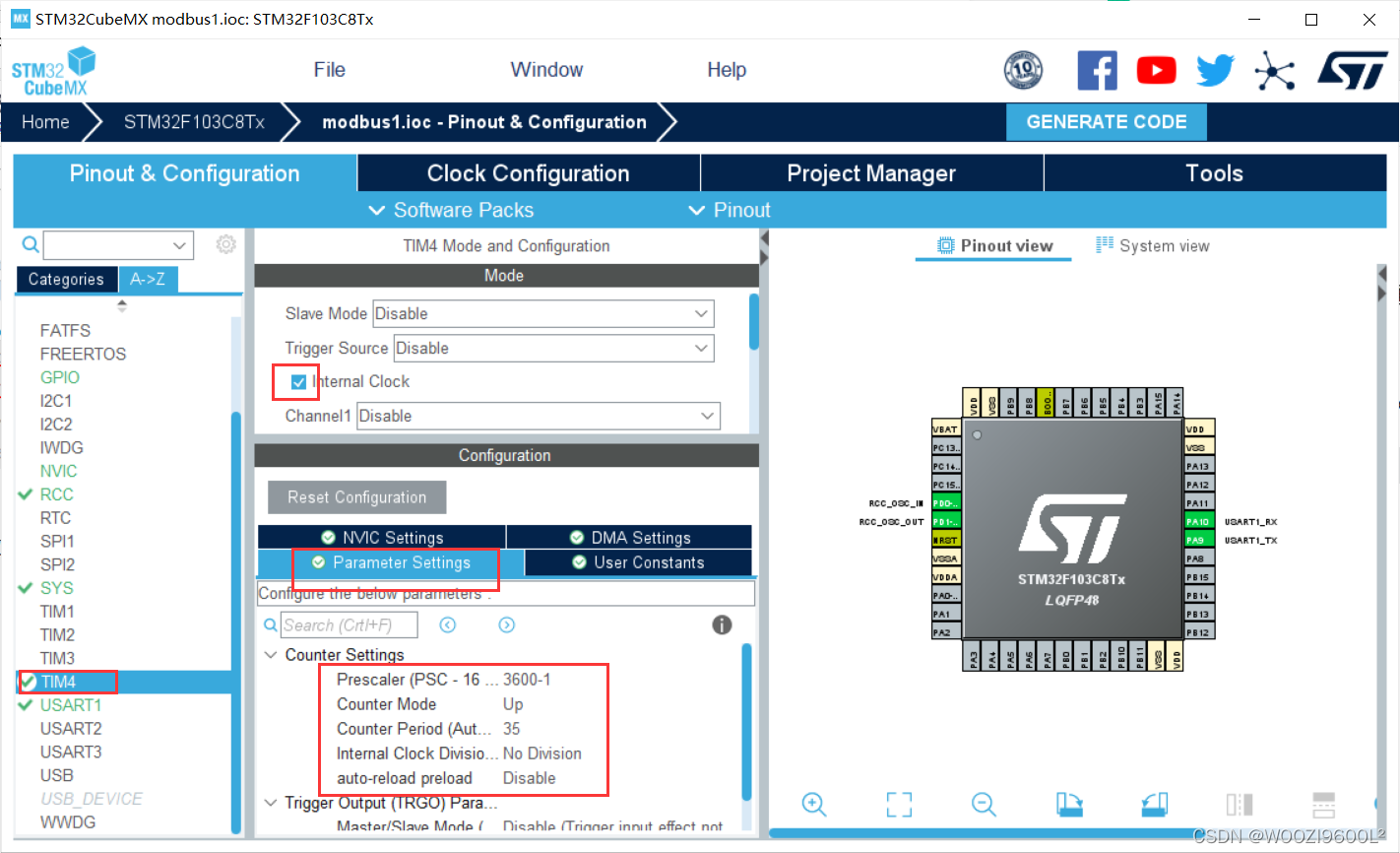Click the Counter Period value 35
This screenshot has width=1400, height=853.
[512, 729]
